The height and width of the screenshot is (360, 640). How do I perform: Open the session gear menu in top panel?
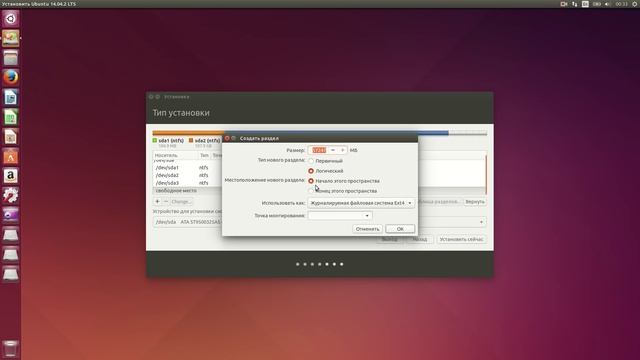coord(635,4)
